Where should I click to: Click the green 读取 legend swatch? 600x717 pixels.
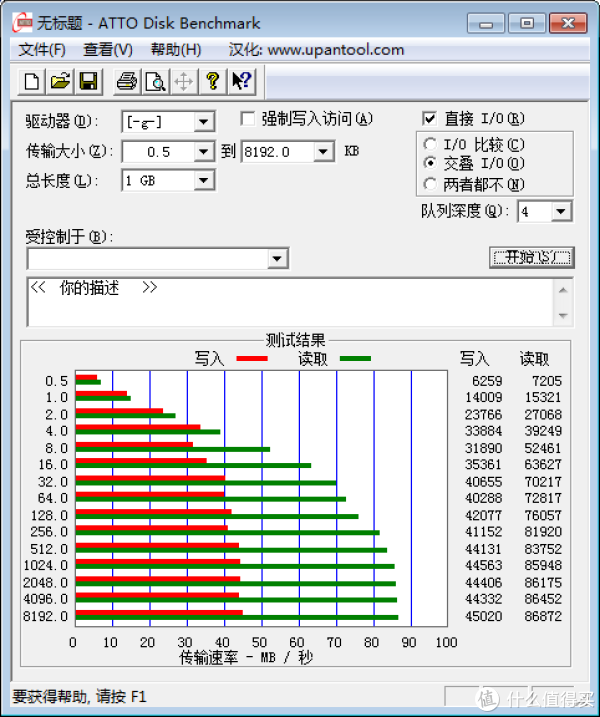coord(355,359)
